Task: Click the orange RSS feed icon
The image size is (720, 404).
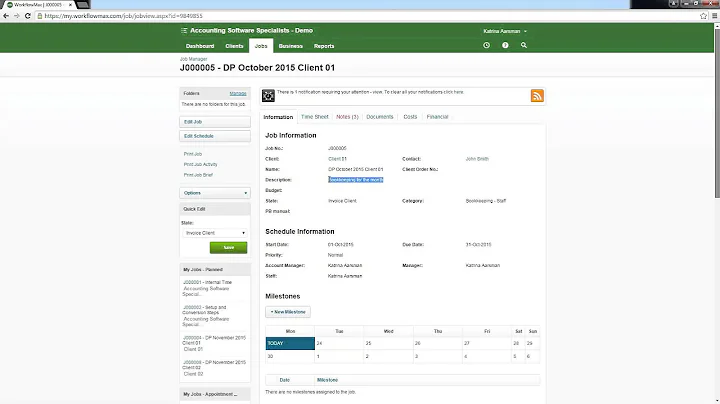Action: coord(537,95)
